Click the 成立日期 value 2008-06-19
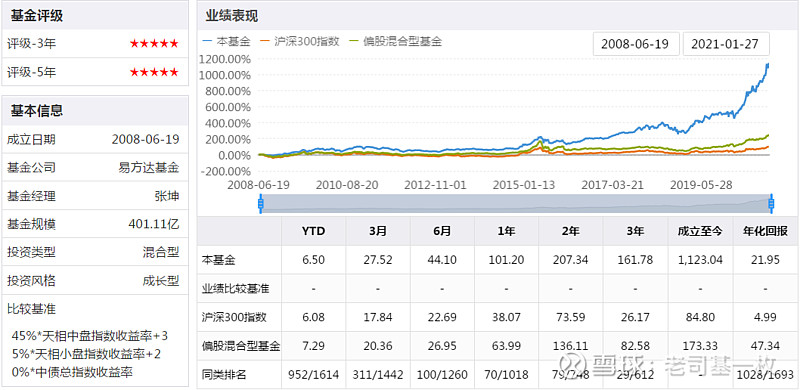This screenshot has height=390, width=800. coord(145,139)
